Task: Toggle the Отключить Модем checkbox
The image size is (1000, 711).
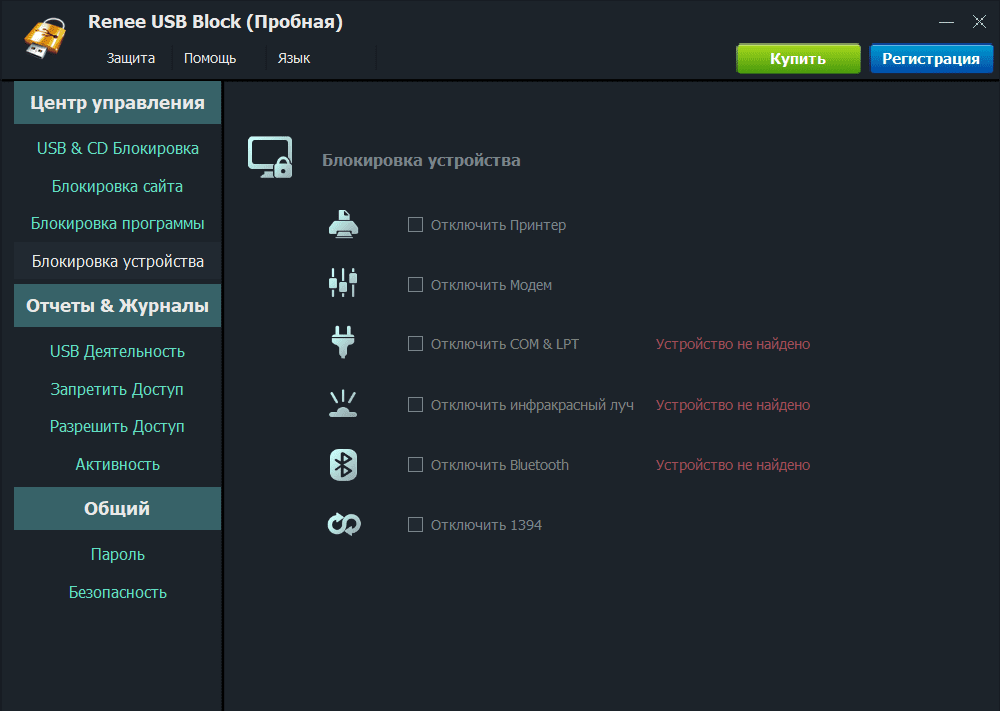Action: point(415,285)
